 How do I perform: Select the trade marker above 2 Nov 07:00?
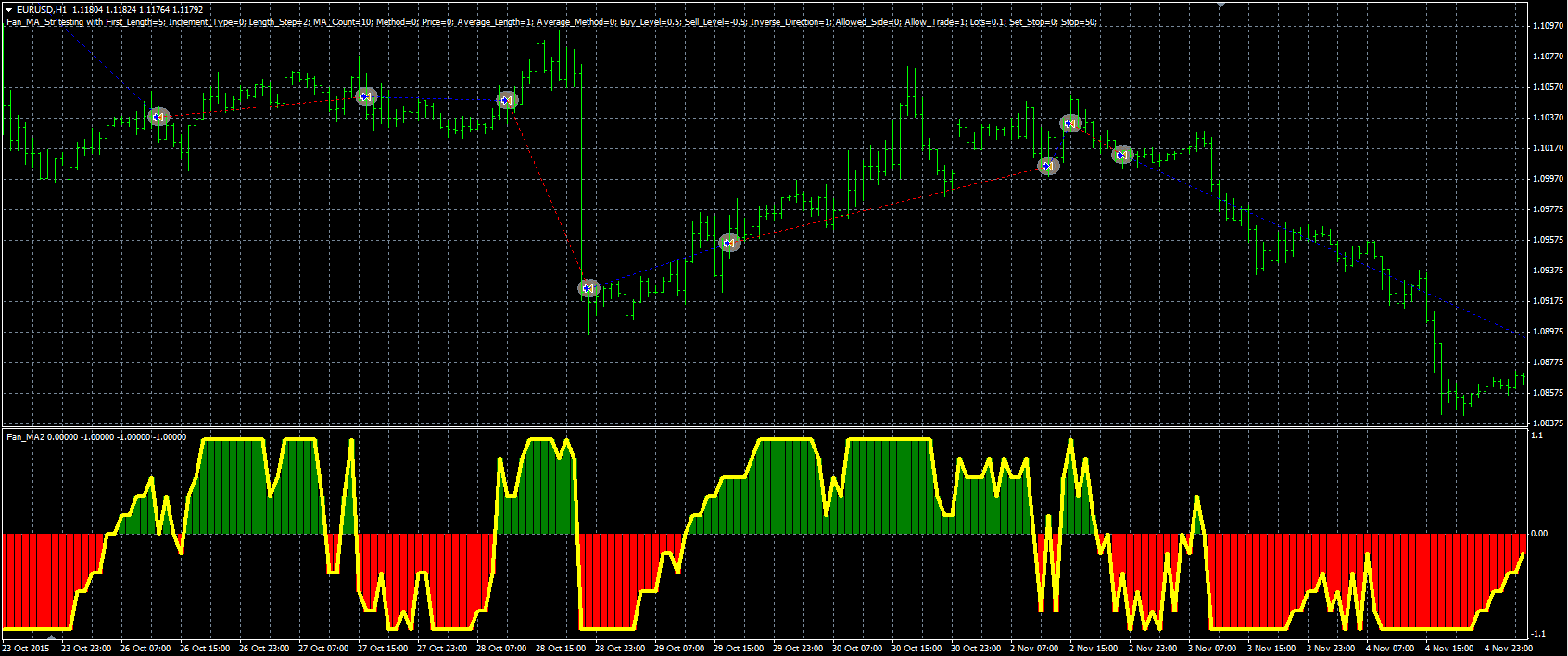tap(1048, 166)
